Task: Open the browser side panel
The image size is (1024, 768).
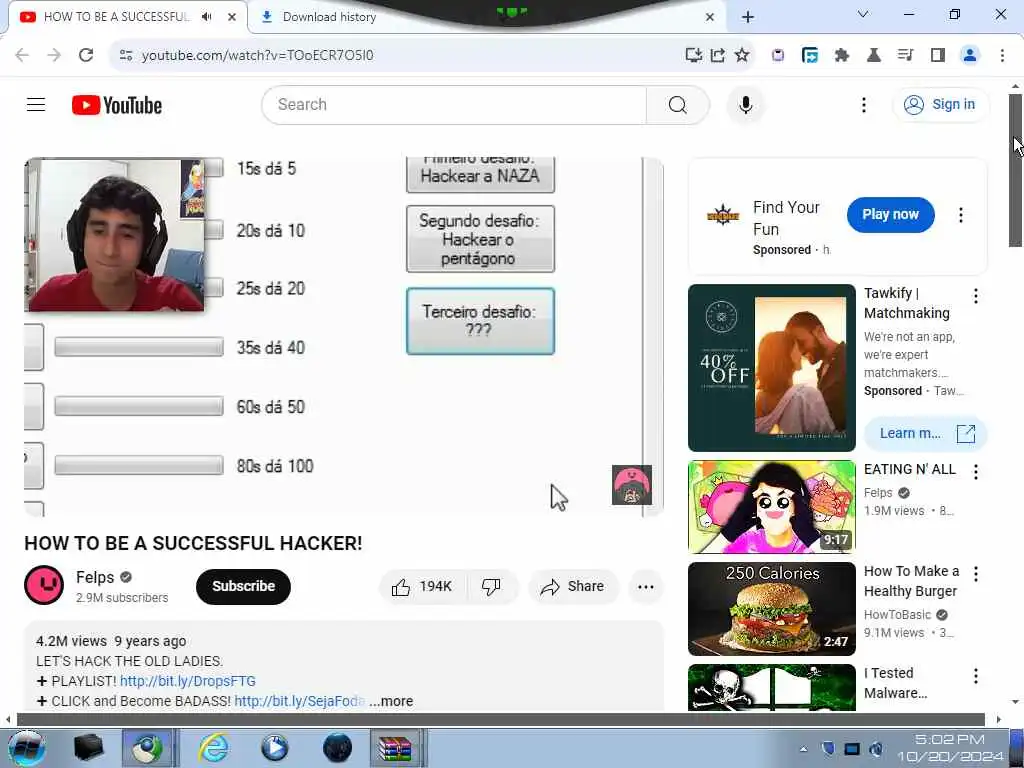Action: (938, 55)
